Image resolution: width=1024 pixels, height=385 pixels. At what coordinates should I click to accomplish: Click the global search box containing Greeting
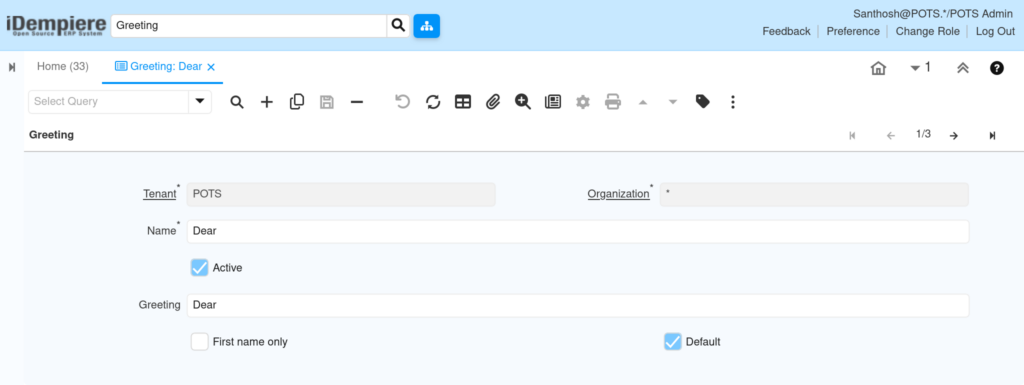[249, 26]
